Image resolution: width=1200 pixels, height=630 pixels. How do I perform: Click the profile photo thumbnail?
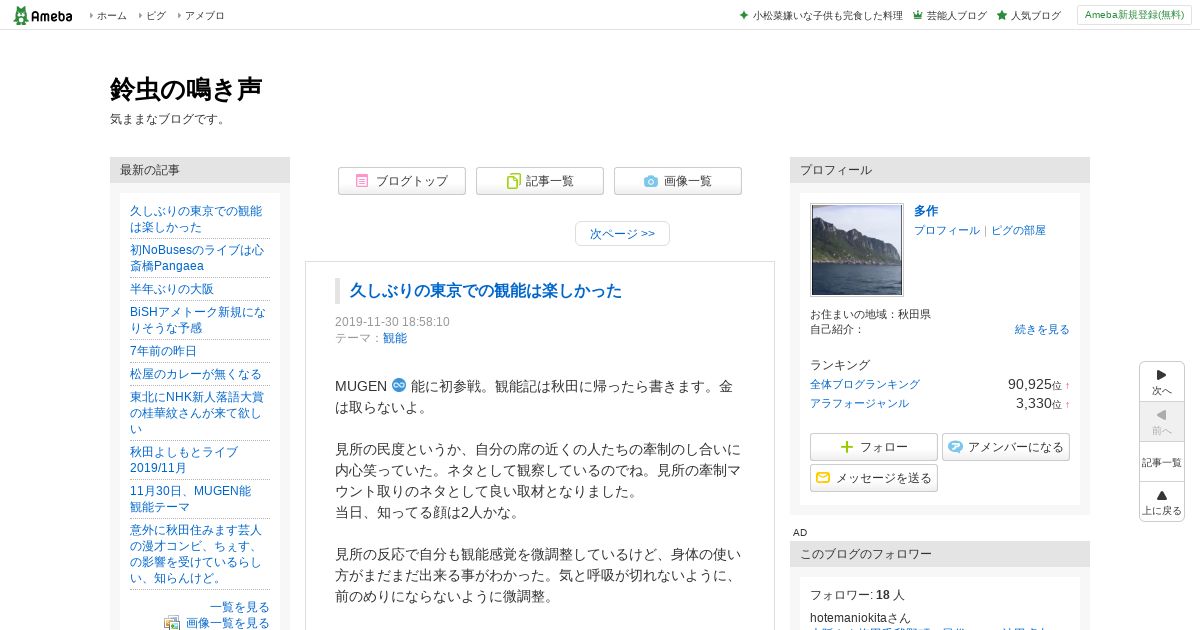coord(857,250)
